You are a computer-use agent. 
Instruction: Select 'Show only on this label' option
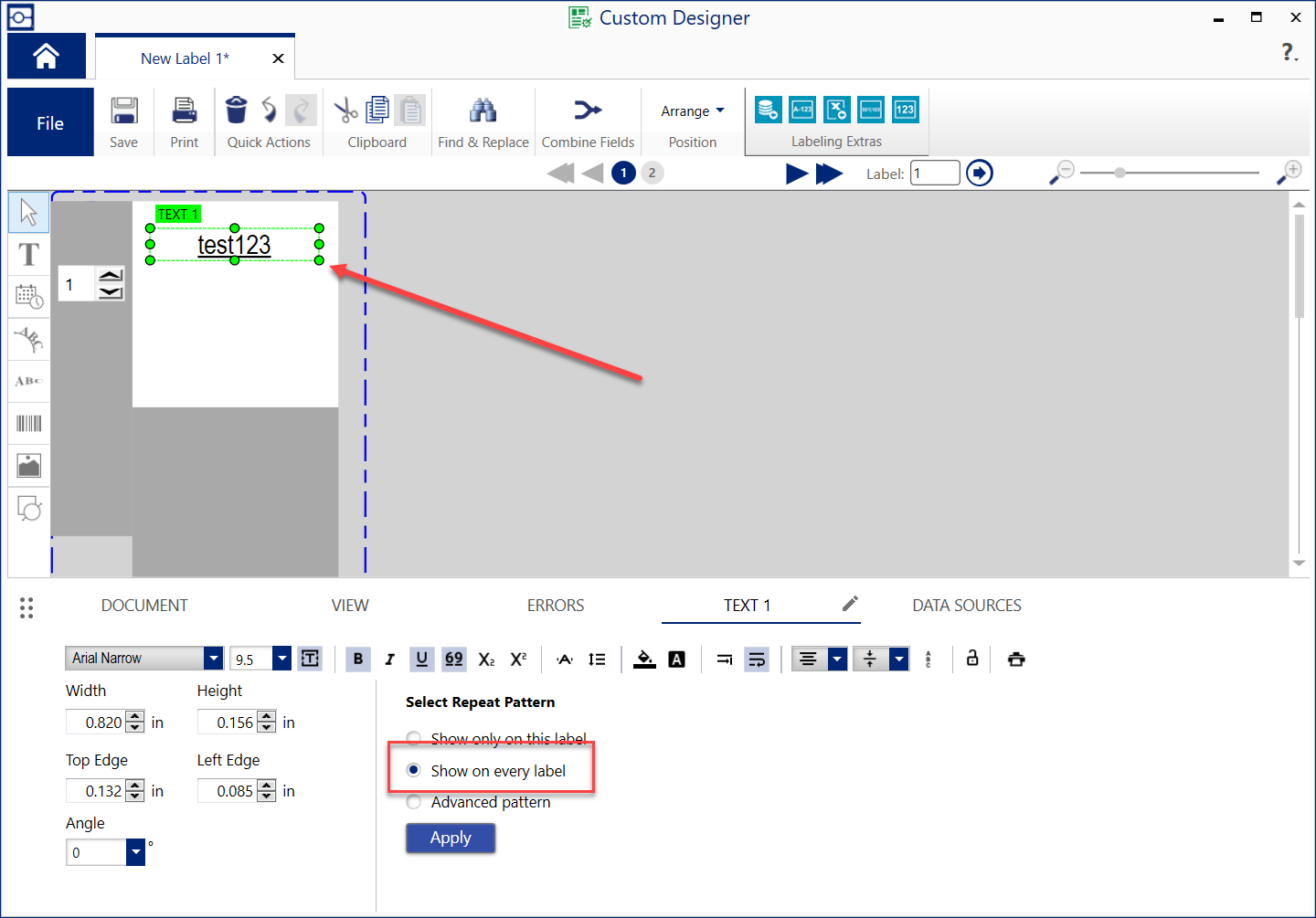414,738
